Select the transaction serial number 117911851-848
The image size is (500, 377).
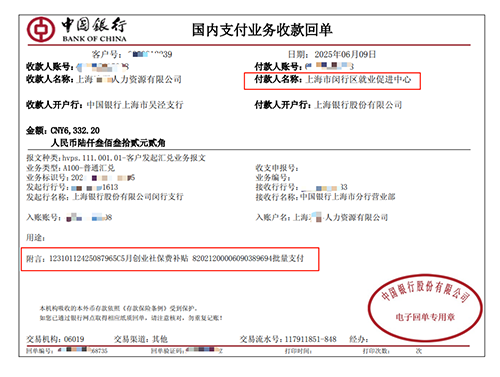tap(311, 339)
